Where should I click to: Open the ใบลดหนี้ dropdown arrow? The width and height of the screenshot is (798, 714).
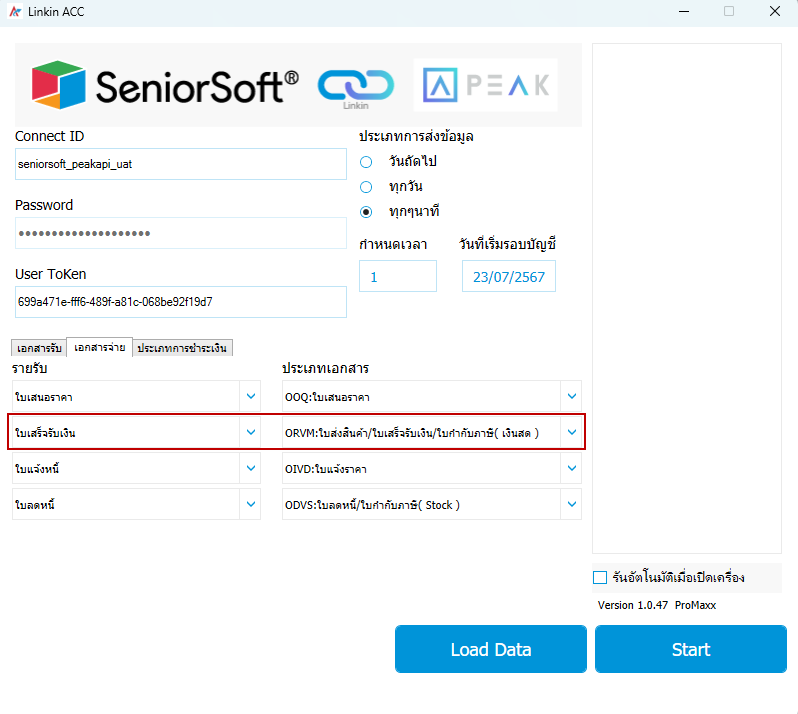click(251, 504)
